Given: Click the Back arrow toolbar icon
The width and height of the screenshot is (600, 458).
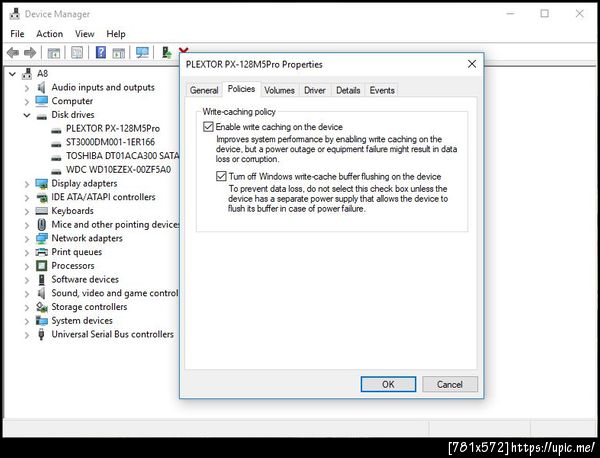Looking at the screenshot, I should (13, 52).
